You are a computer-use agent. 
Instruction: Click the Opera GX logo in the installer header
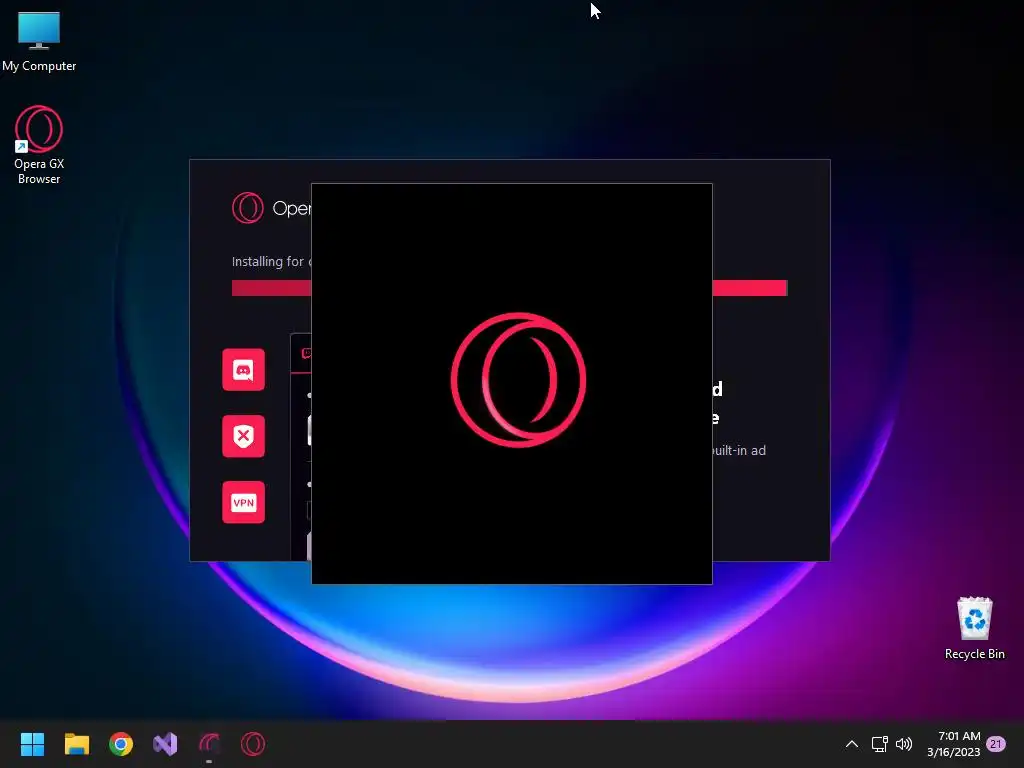coord(248,208)
